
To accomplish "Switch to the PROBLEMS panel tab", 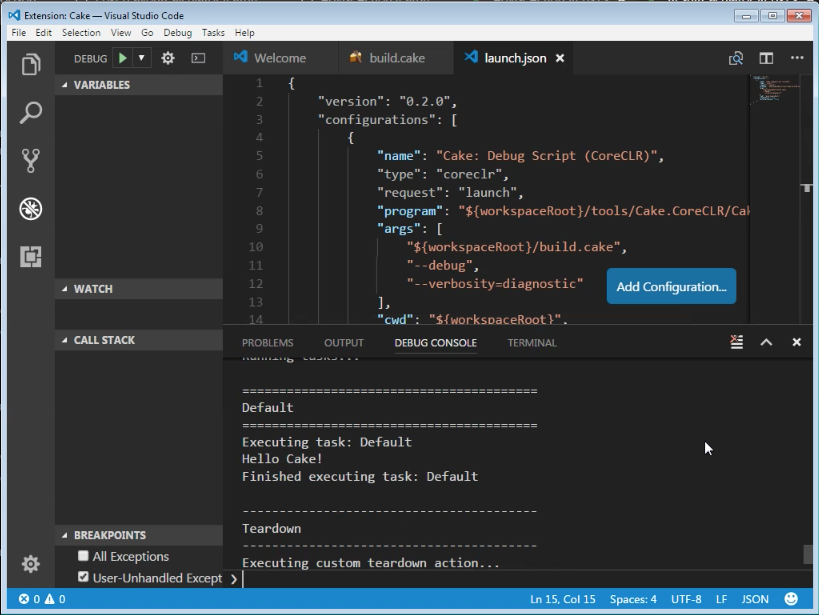I will tap(267, 343).
